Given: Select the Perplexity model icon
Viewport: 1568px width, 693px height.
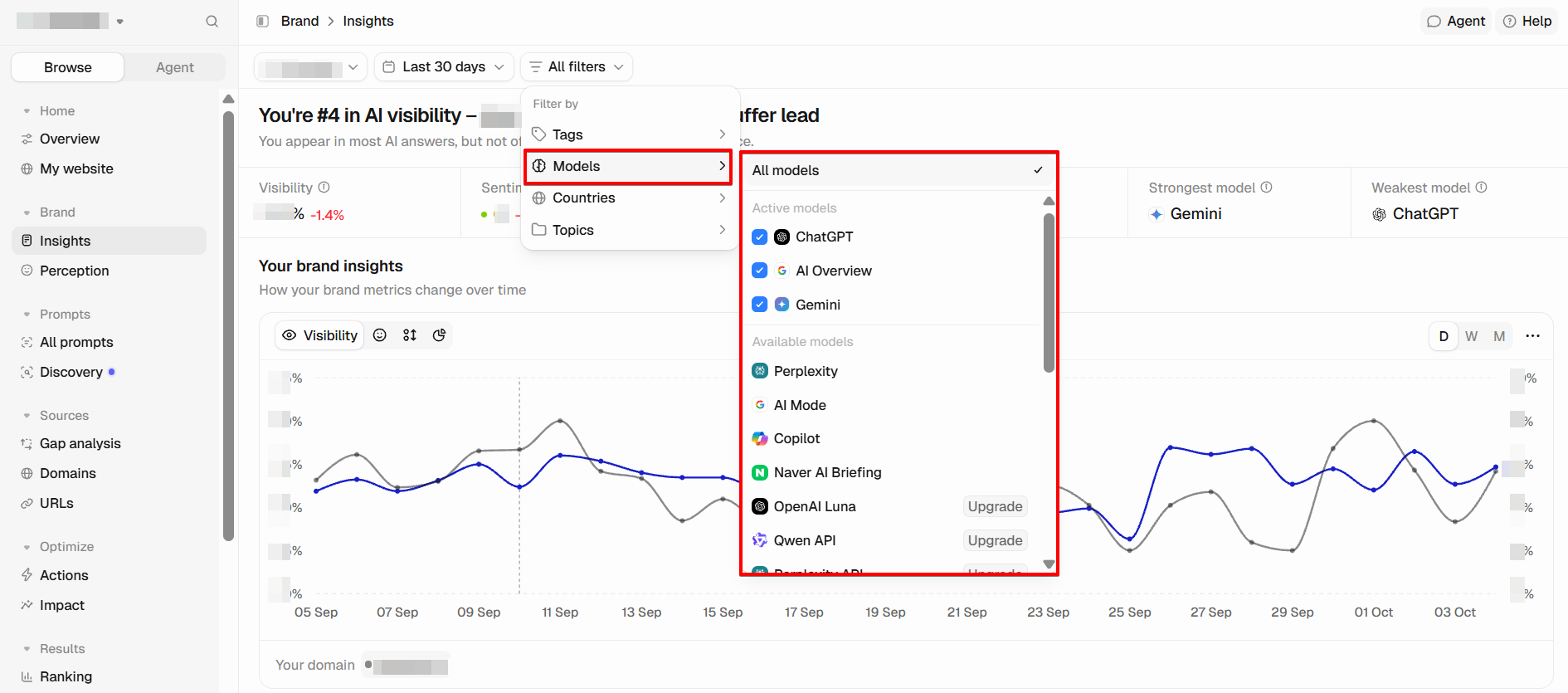Looking at the screenshot, I should (760, 371).
